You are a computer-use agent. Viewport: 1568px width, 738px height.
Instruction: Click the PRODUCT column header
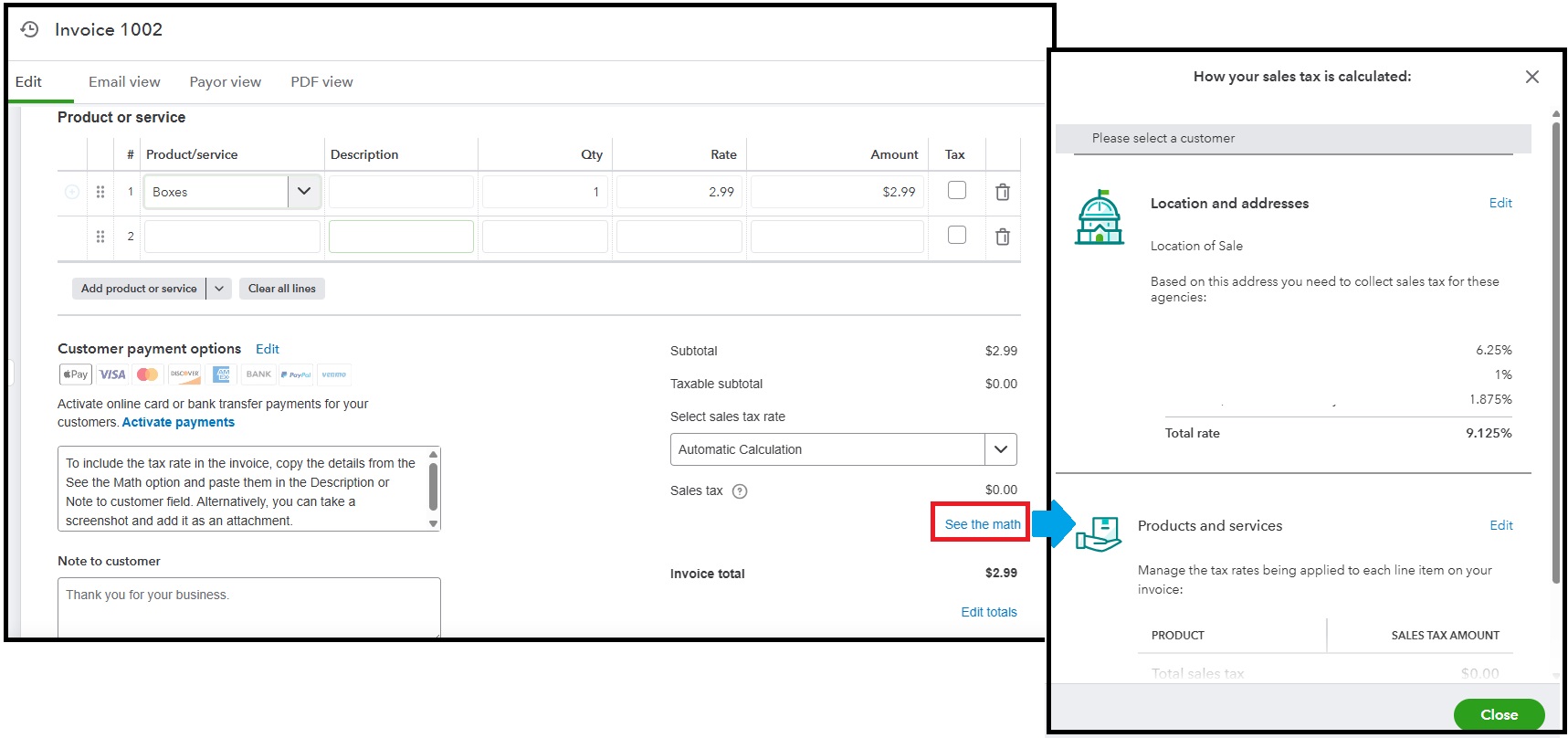tap(1177, 636)
